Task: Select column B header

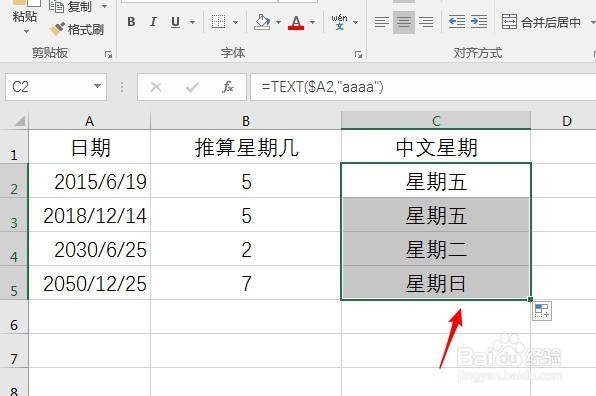Action: point(246,121)
